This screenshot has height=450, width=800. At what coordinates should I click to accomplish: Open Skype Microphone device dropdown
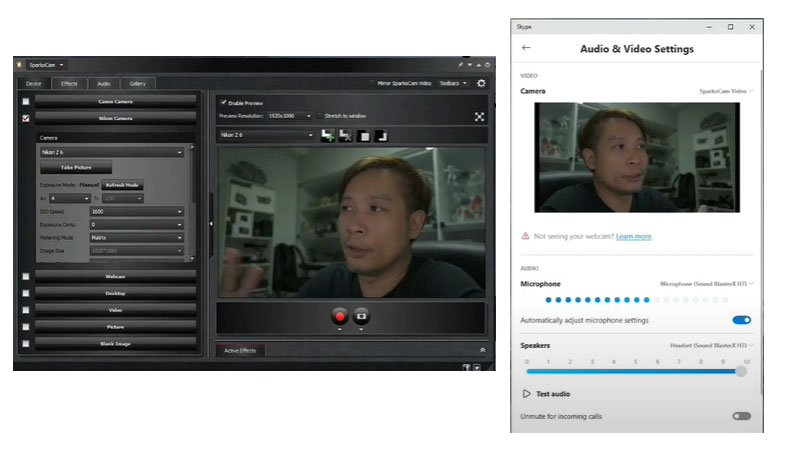click(x=707, y=284)
